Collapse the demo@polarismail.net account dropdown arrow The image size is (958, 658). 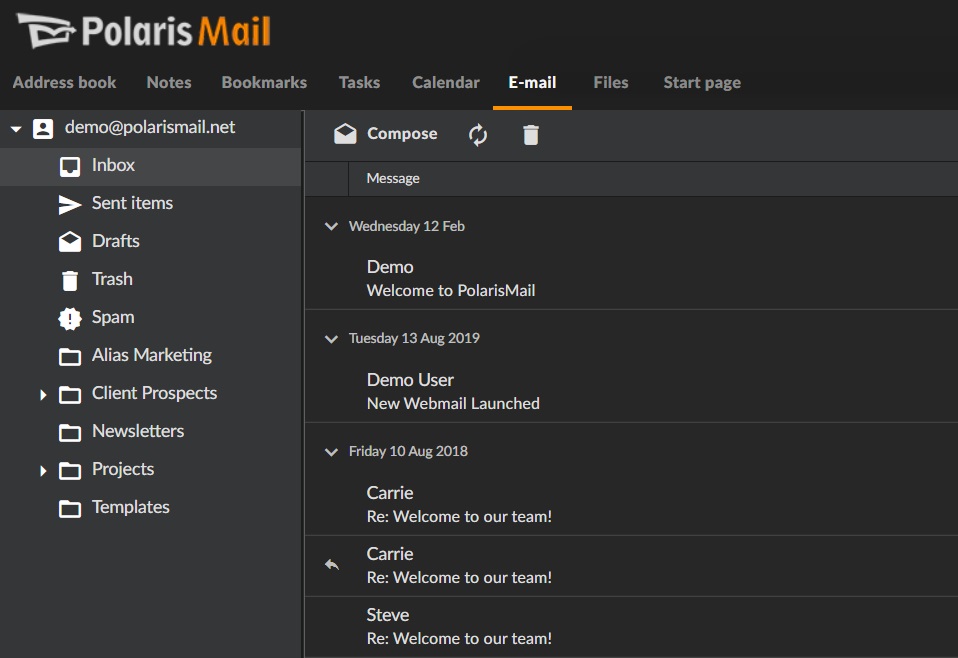click(x=14, y=127)
